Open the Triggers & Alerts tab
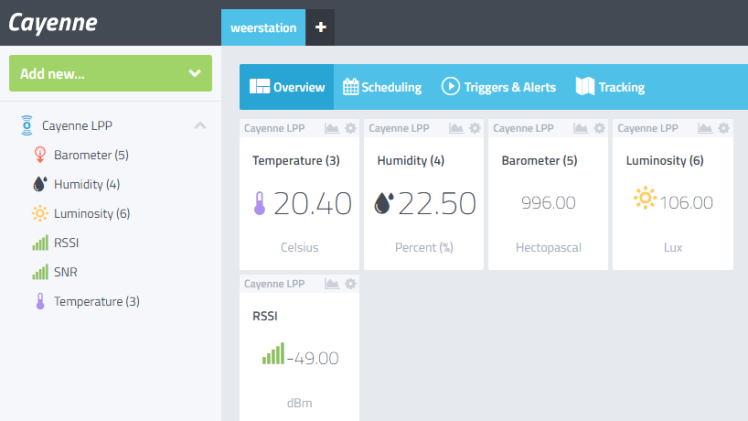 coord(498,87)
